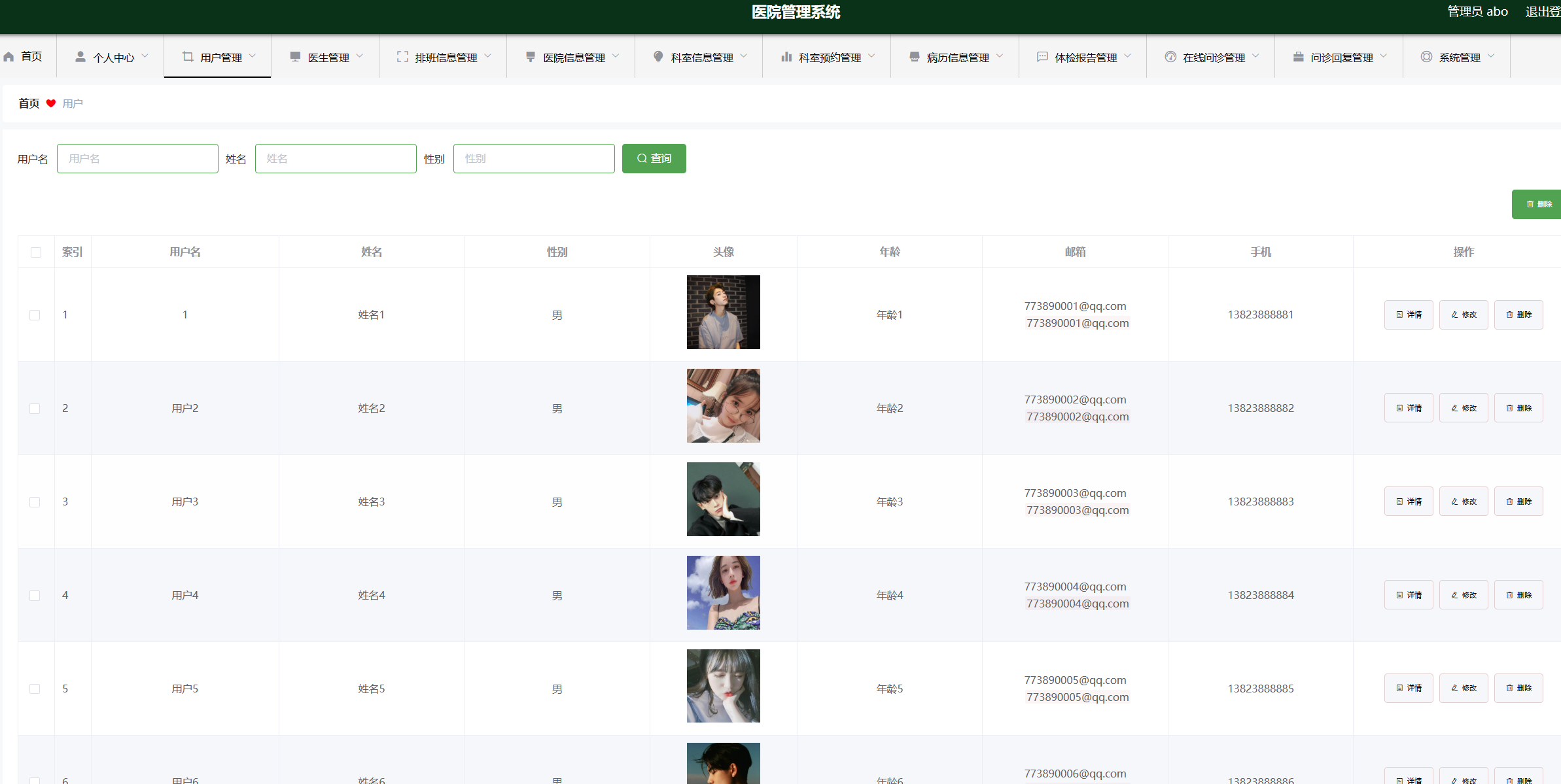Expand the 排班信息管理 menu chevron
Screen dimensions: 1561x784
tap(488, 56)
